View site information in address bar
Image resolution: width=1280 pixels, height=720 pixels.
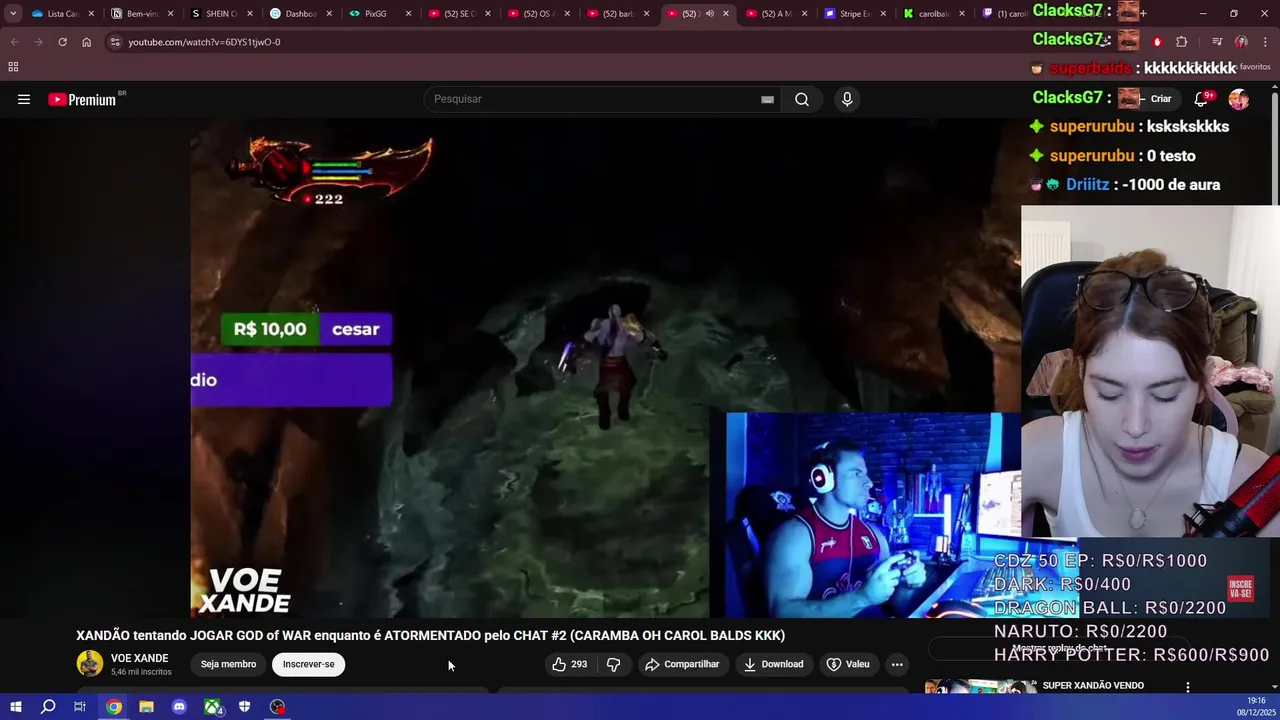point(115,42)
